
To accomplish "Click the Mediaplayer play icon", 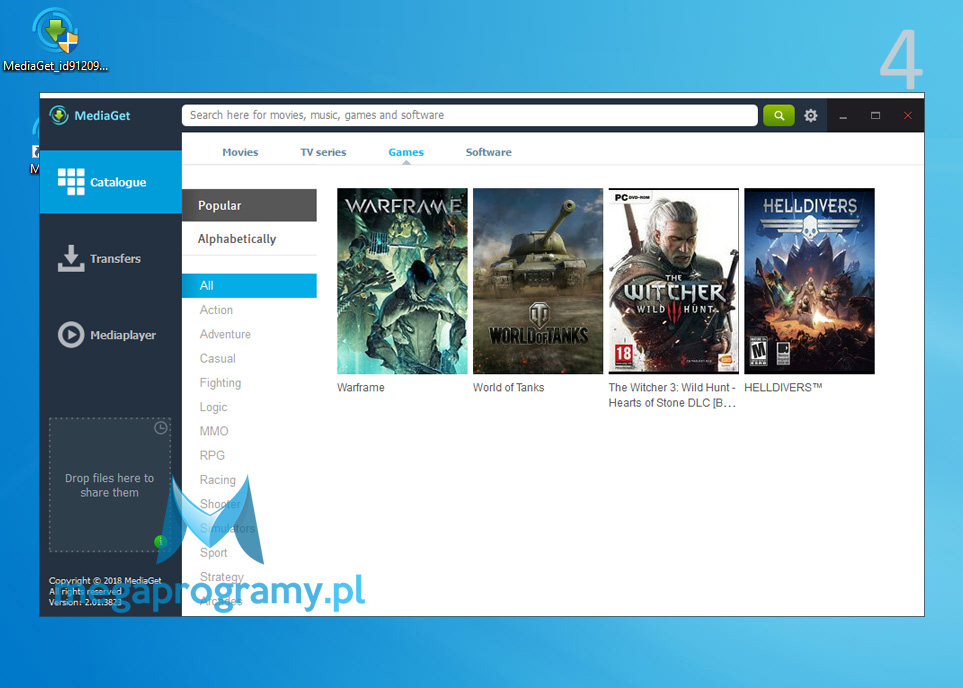I will pos(71,335).
